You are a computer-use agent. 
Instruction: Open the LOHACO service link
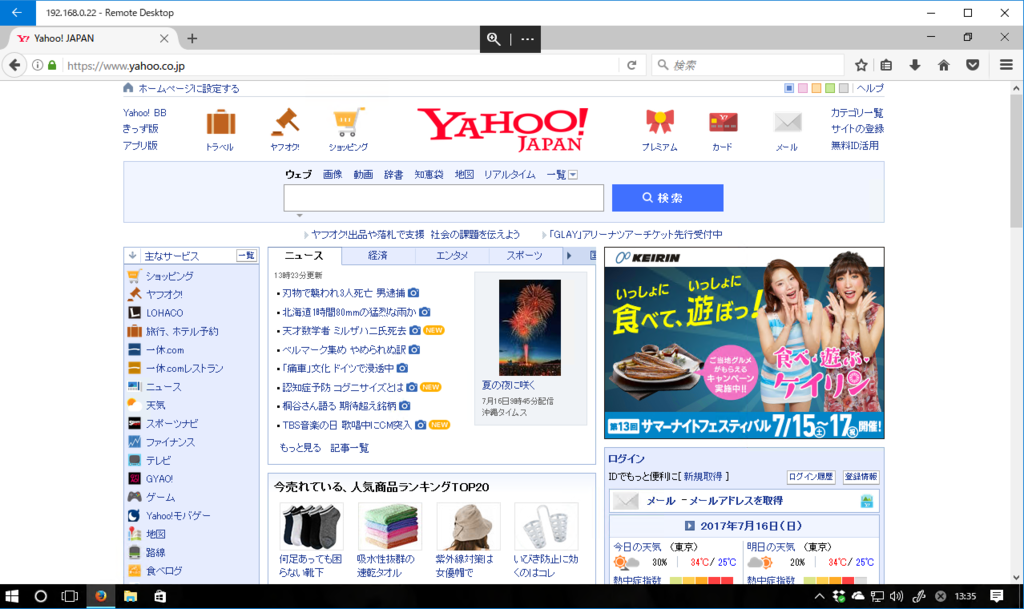pos(164,313)
